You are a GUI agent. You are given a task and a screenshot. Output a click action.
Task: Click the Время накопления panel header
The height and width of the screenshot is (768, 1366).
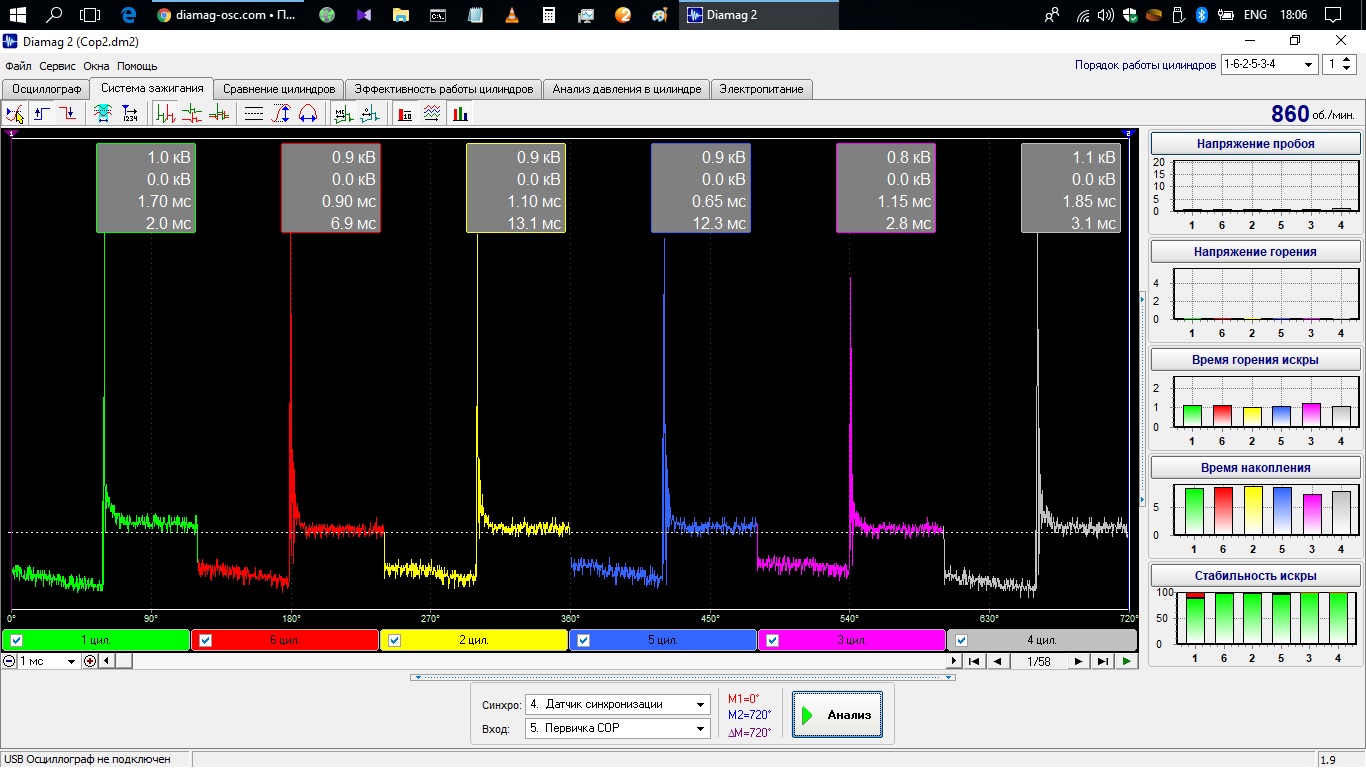click(1256, 468)
